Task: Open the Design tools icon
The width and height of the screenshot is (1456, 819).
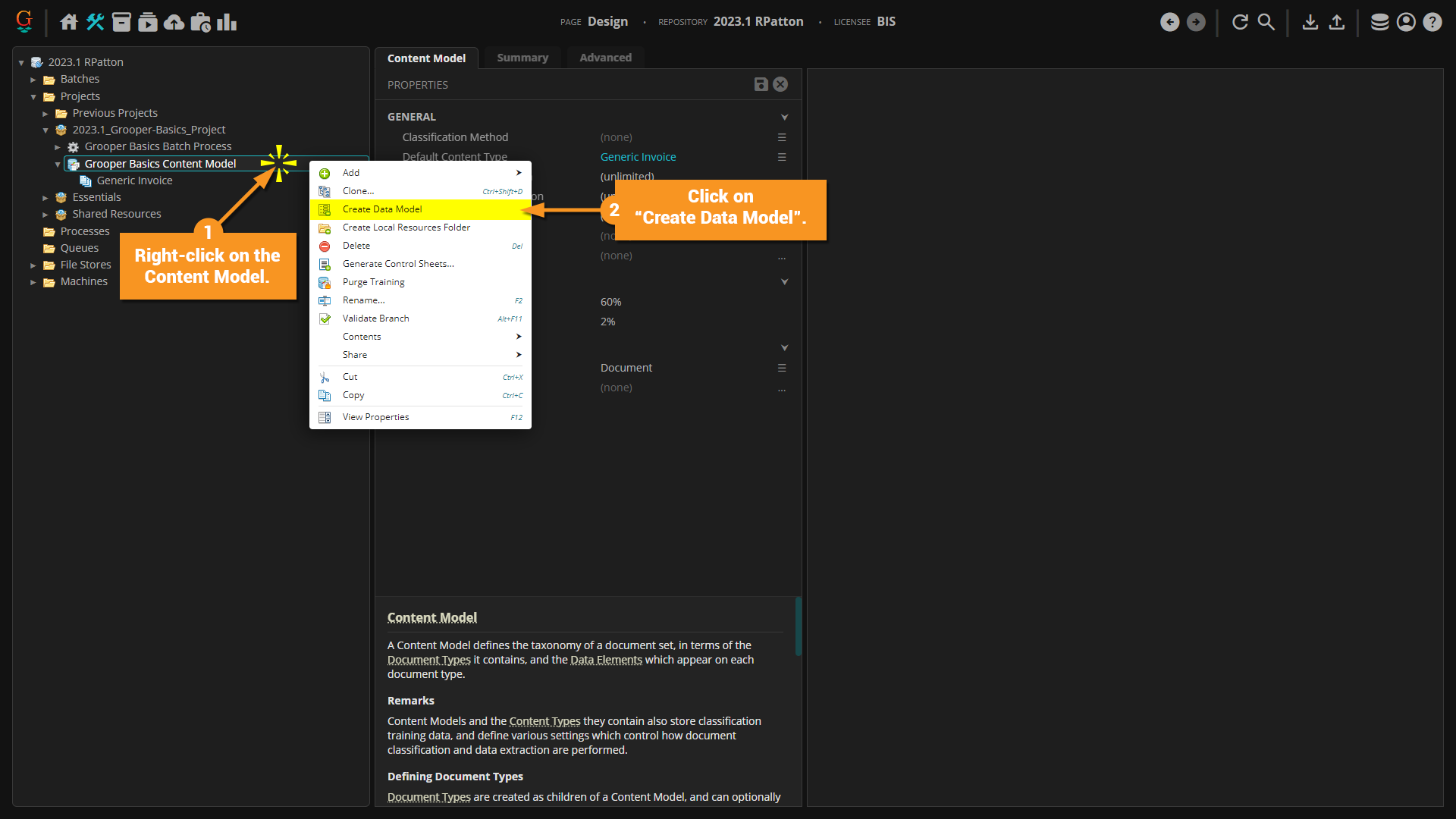Action: [95, 22]
